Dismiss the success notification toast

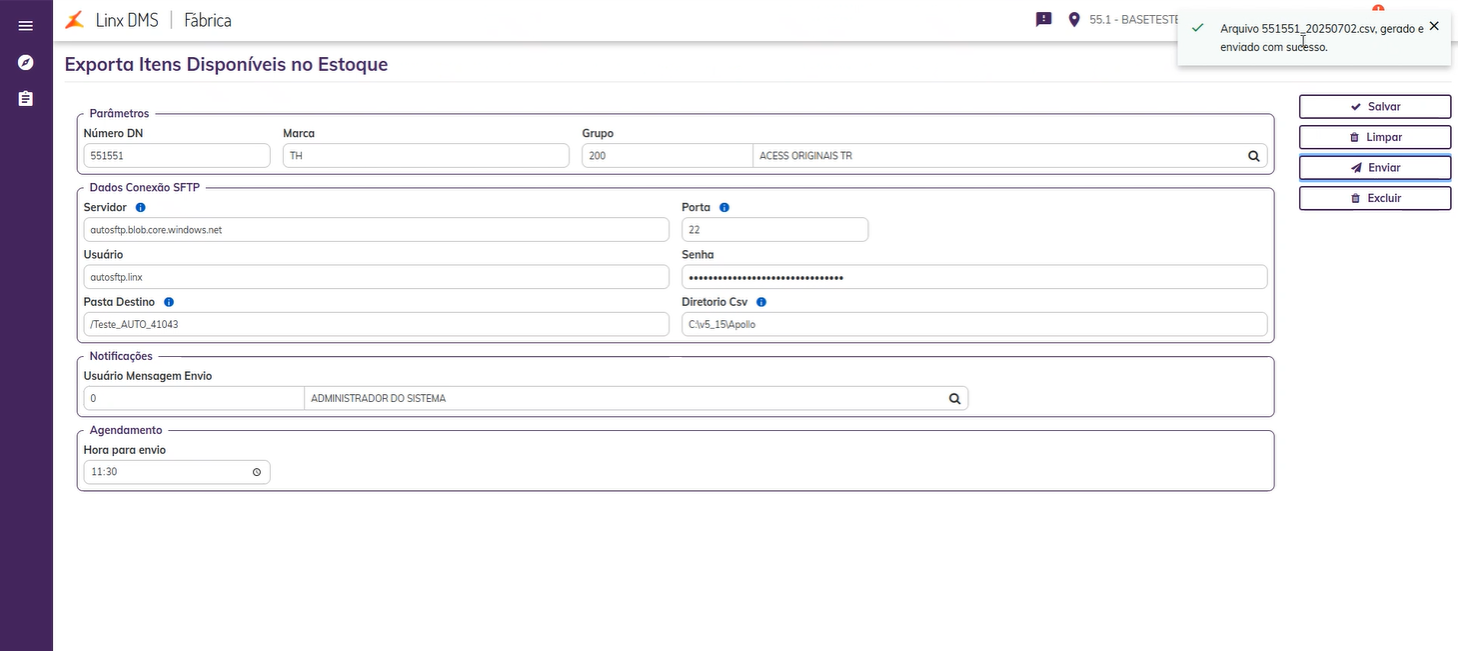click(x=1434, y=26)
